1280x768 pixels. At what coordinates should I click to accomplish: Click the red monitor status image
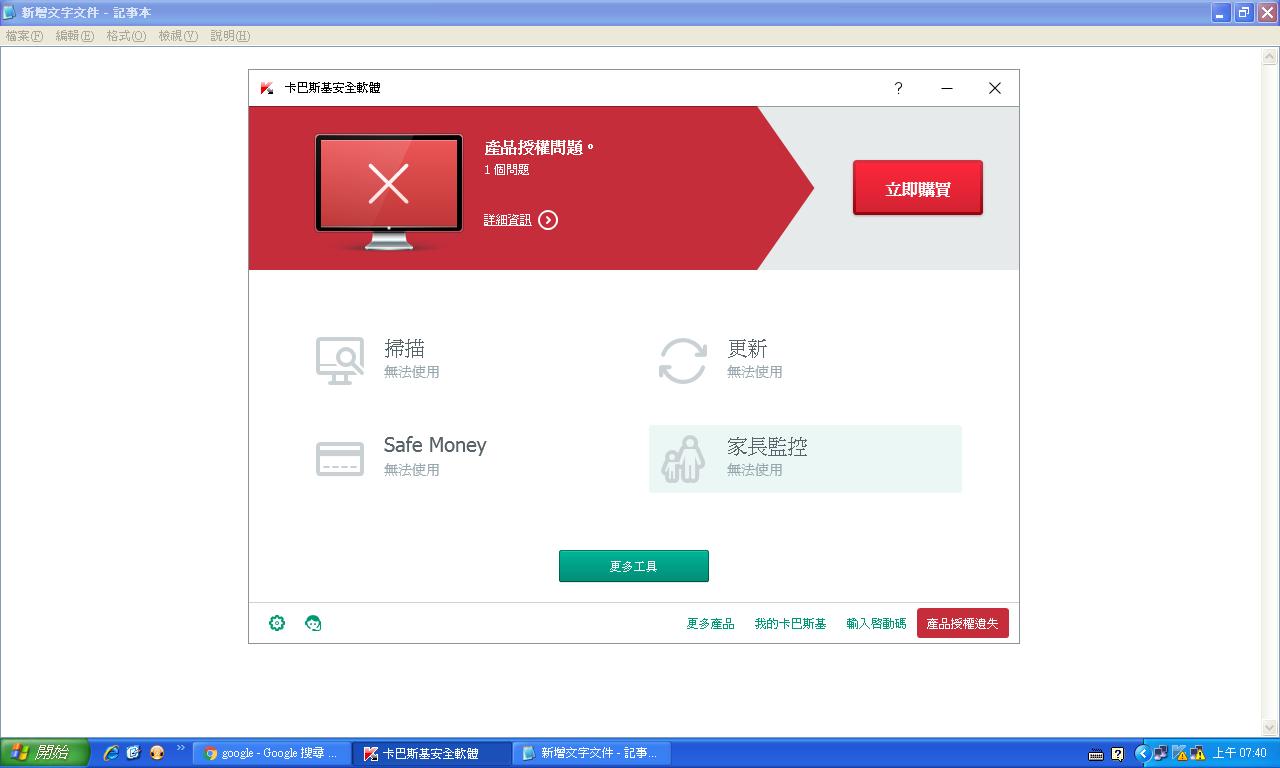(x=389, y=190)
